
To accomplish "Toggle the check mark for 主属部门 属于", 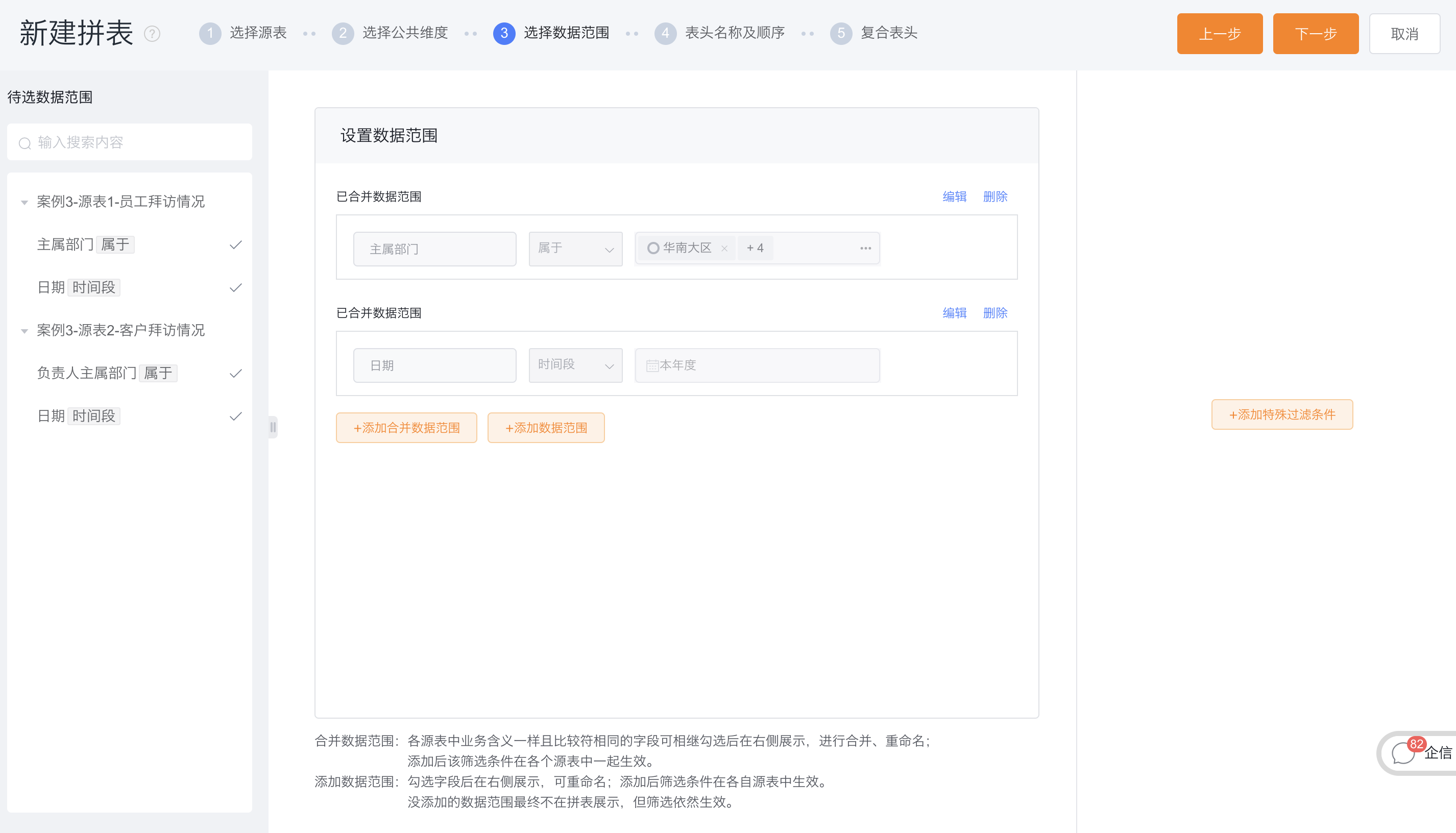I will (x=236, y=245).
